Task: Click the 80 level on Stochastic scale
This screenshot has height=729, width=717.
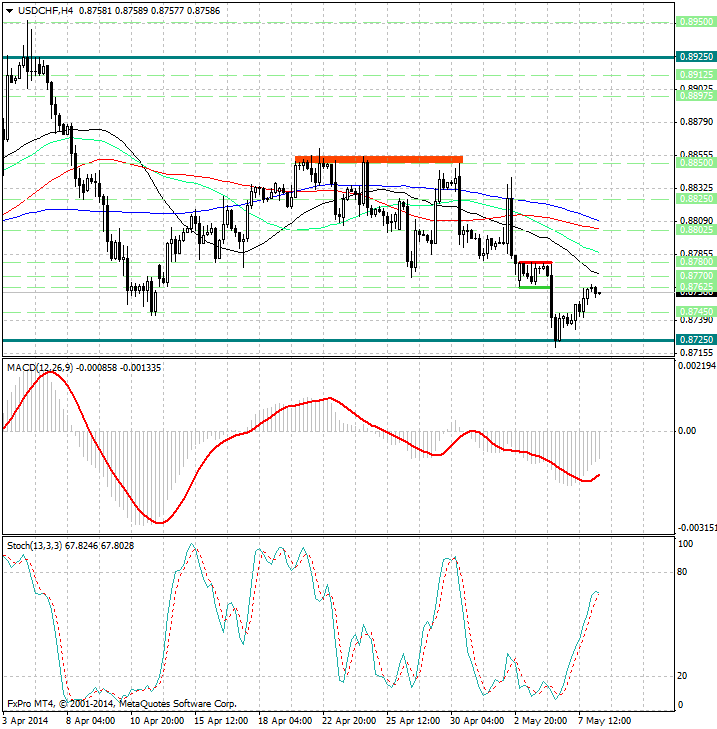Action: coord(682,572)
